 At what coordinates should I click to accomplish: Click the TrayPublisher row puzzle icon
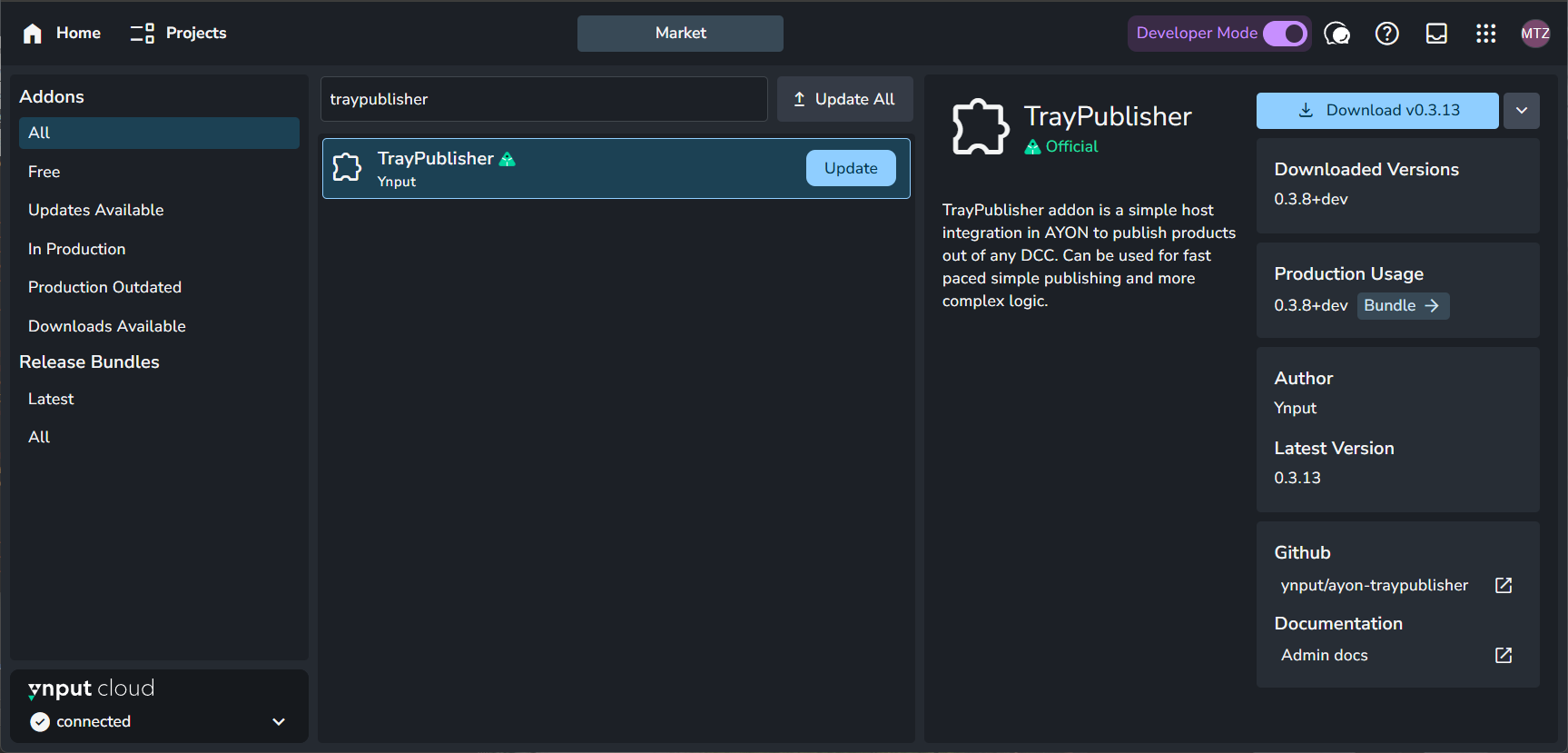[x=347, y=167]
